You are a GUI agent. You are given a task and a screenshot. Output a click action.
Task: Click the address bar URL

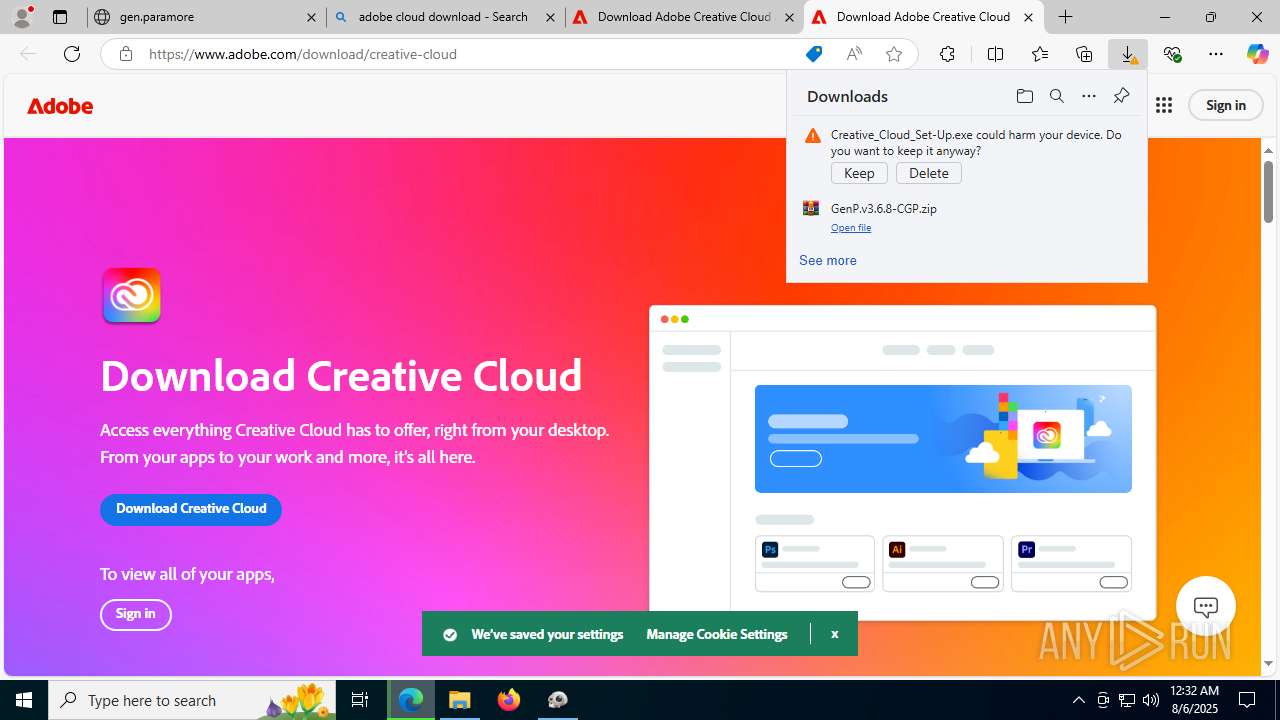(303, 54)
